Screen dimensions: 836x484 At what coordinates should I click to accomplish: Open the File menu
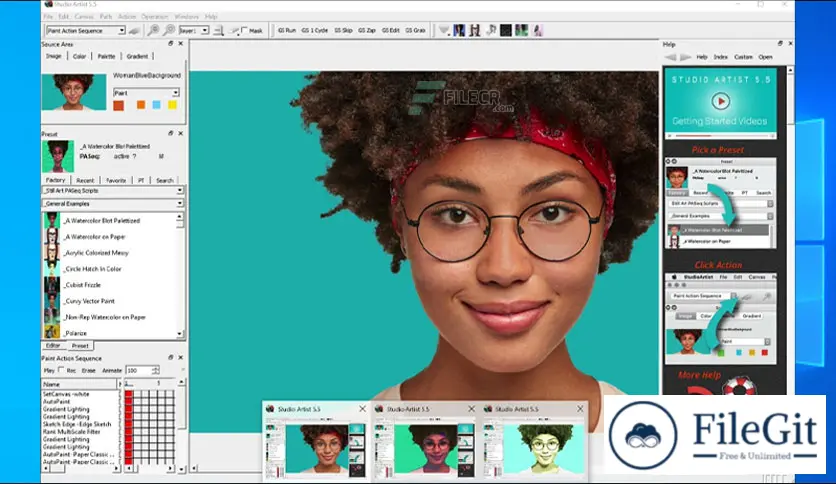[48, 17]
